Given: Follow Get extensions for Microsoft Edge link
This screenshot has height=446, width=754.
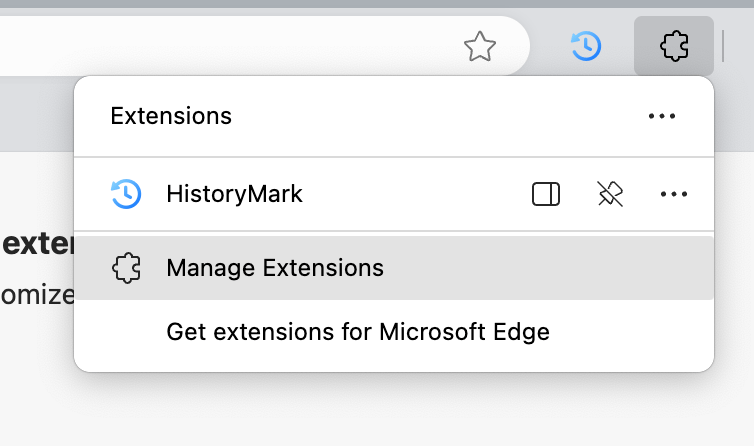Looking at the screenshot, I should (x=358, y=331).
